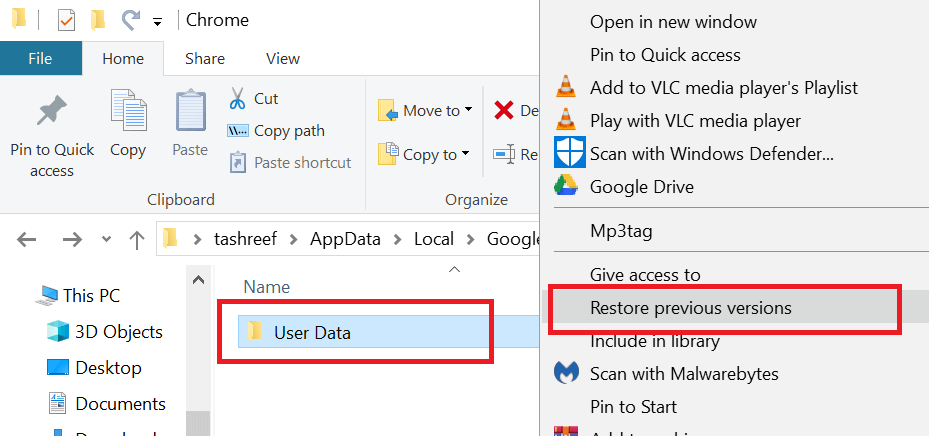This screenshot has width=932, height=436.
Task: Click the Paste ribbon button
Action: pyautogui.click(x=190, y=125)
